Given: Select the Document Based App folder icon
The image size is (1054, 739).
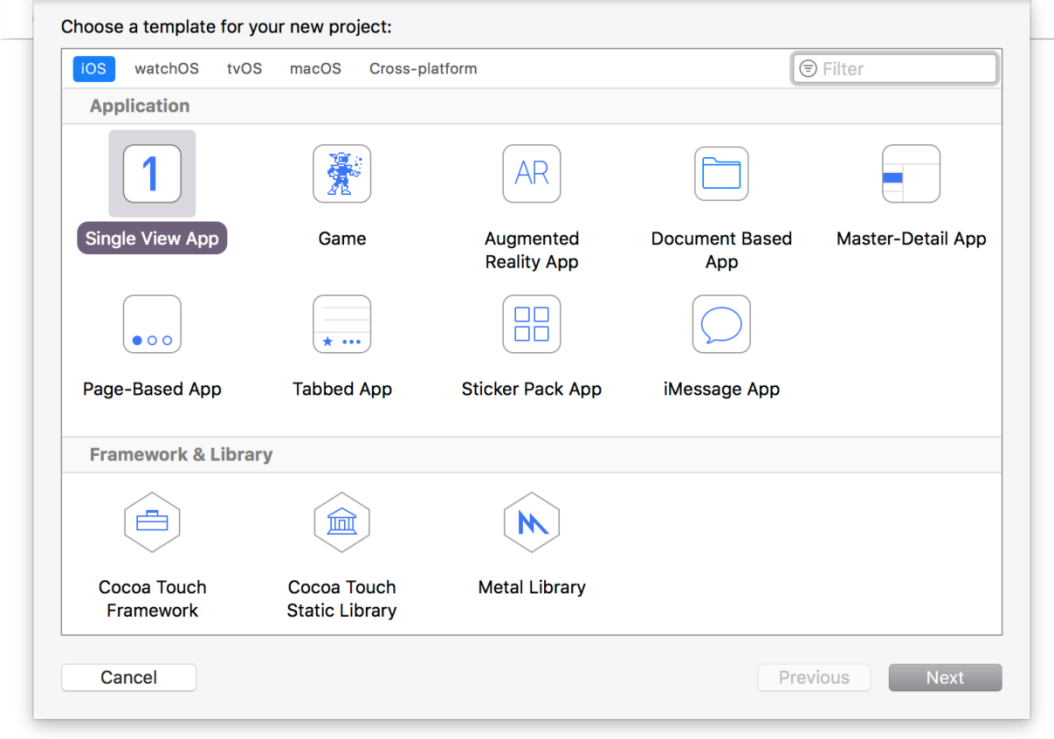Looking at the screenshot, I should click(x=721, y=173).
